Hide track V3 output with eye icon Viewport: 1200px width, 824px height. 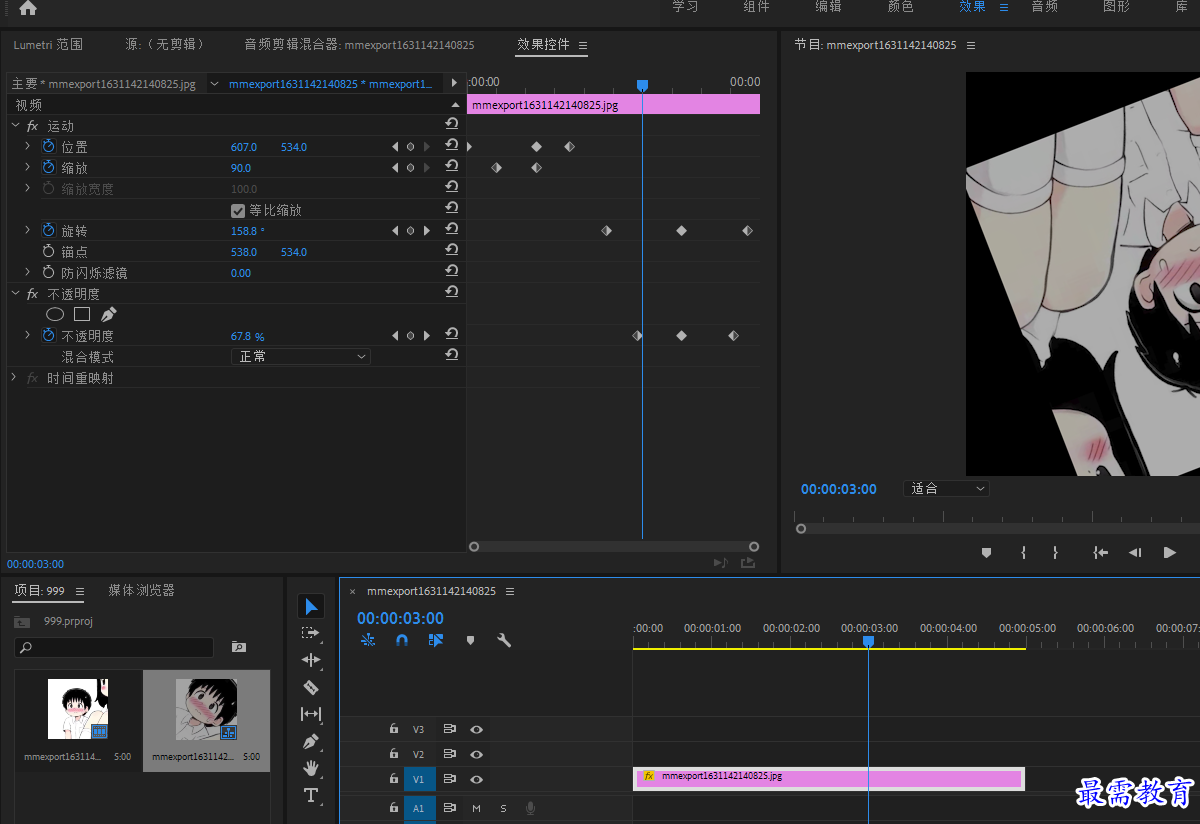[x=477, y=729]
